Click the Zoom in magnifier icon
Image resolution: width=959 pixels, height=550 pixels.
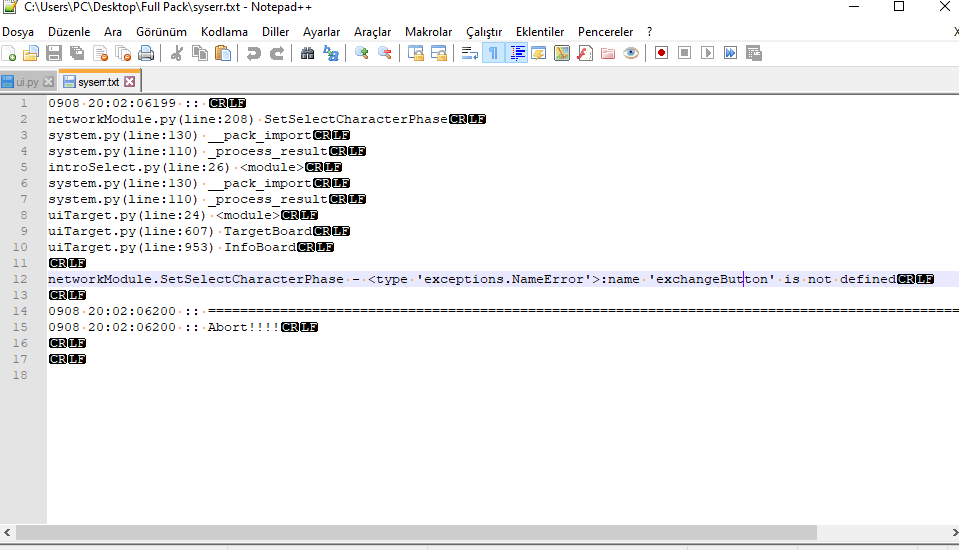click(x=361, y=53)
